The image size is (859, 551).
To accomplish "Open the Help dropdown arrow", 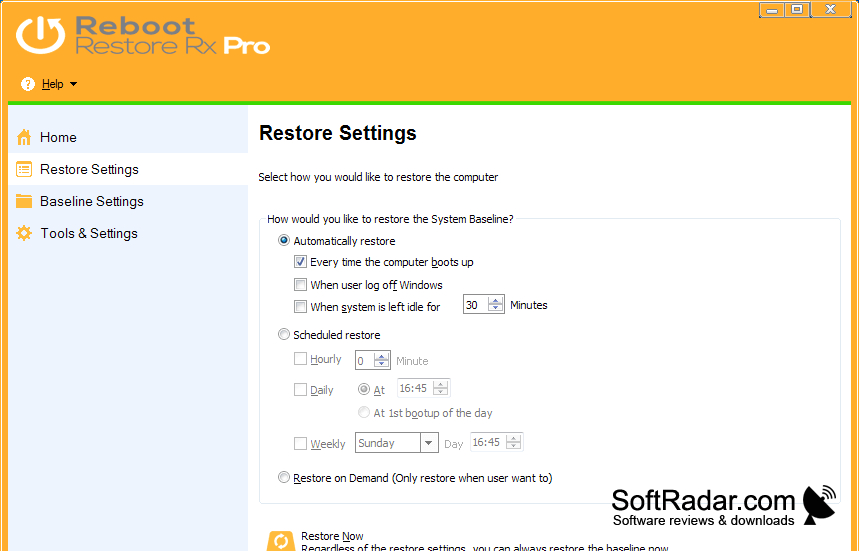I will pos(73,84).
